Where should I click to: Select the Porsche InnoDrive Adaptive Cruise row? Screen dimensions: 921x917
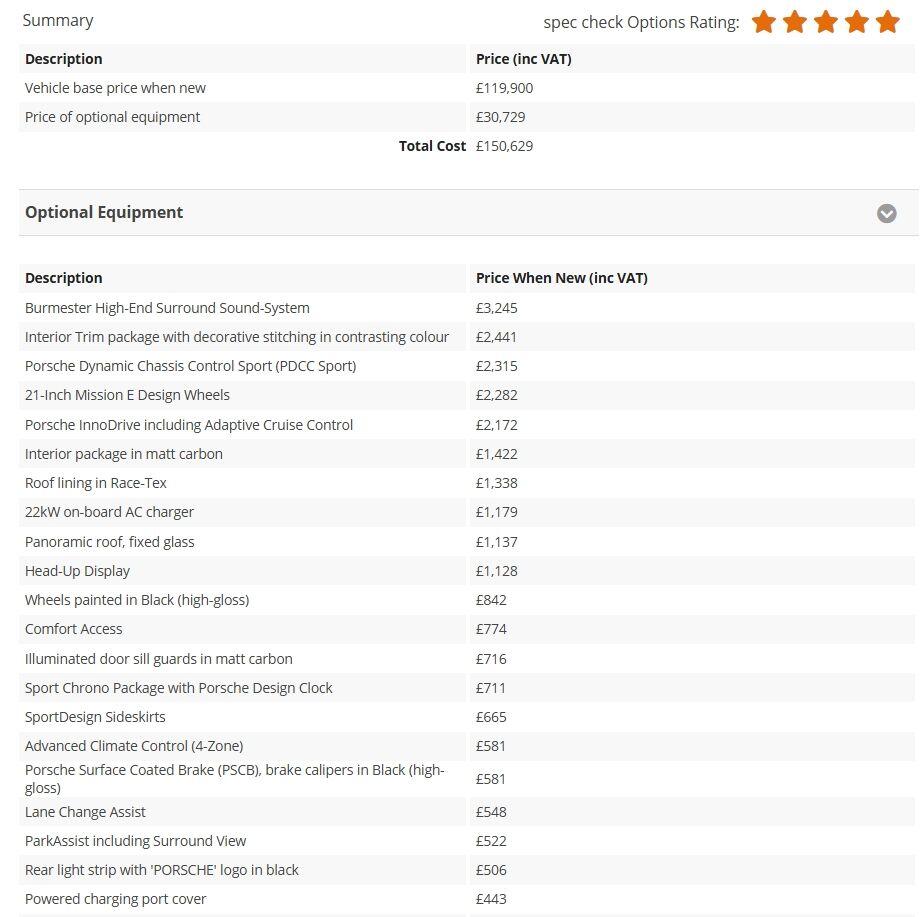tap(189, 425)
